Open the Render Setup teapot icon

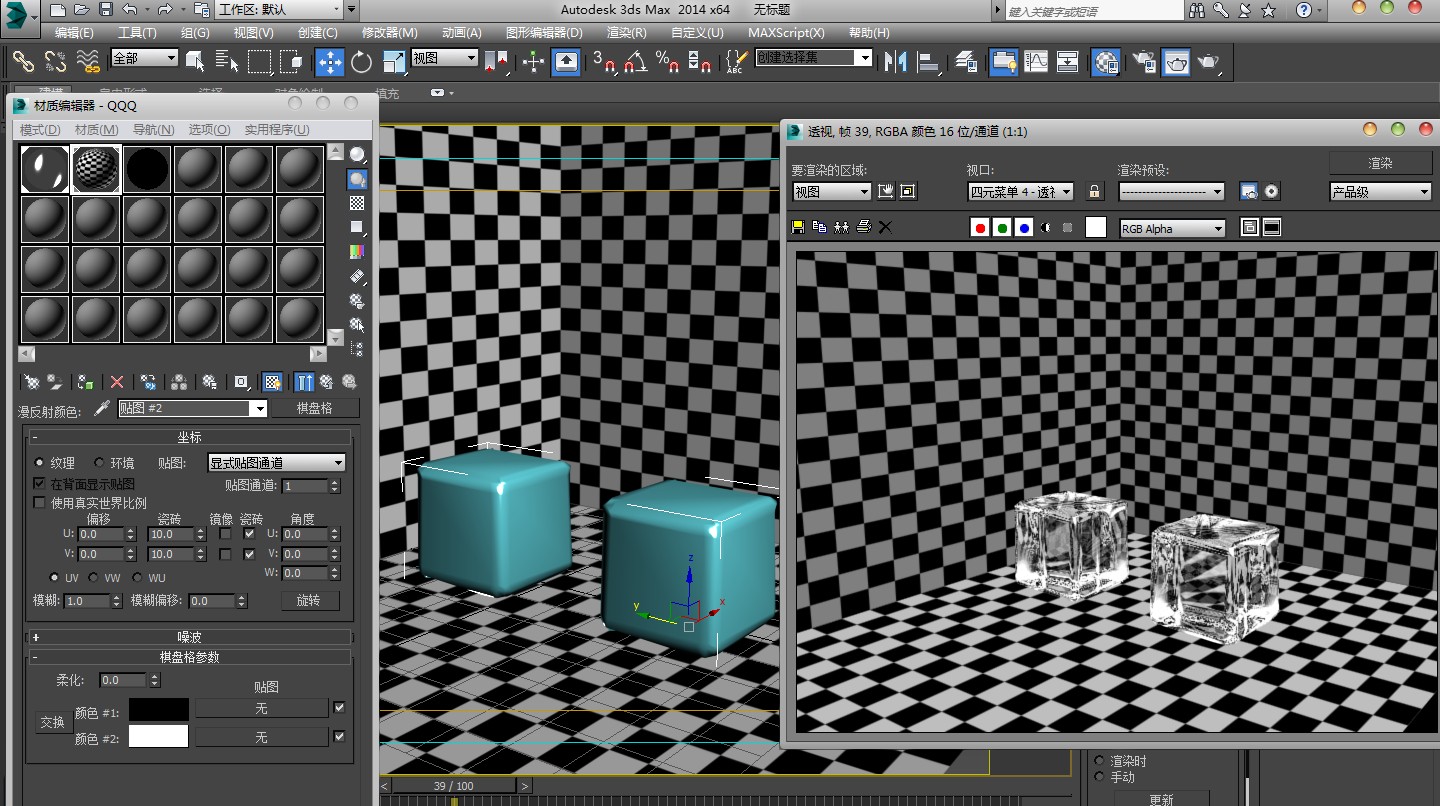[x=1143, y=62]
